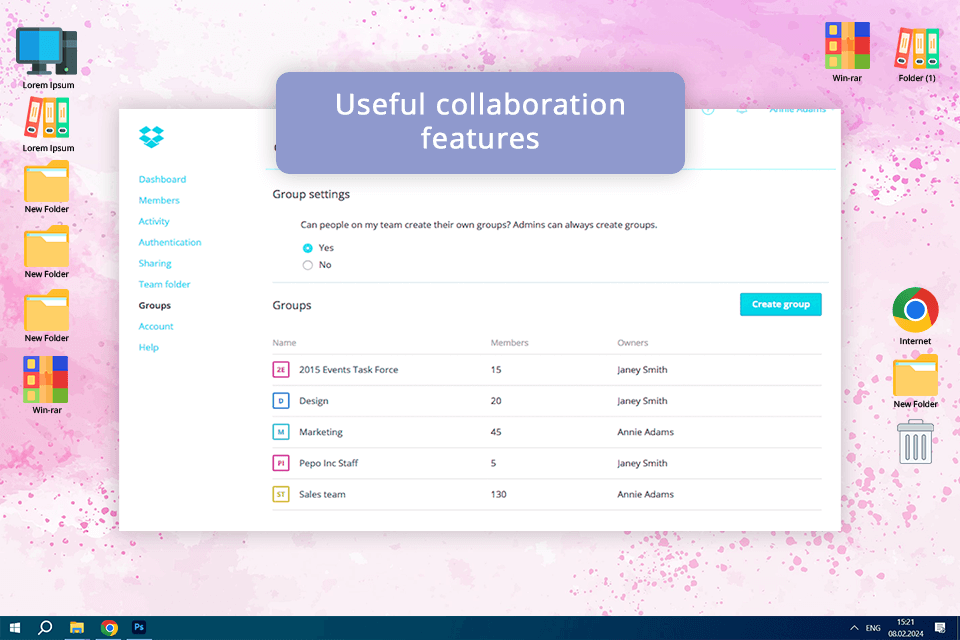960x640 pixels.
Task: Click the Sales team ST icon
Action: point(281,494)
